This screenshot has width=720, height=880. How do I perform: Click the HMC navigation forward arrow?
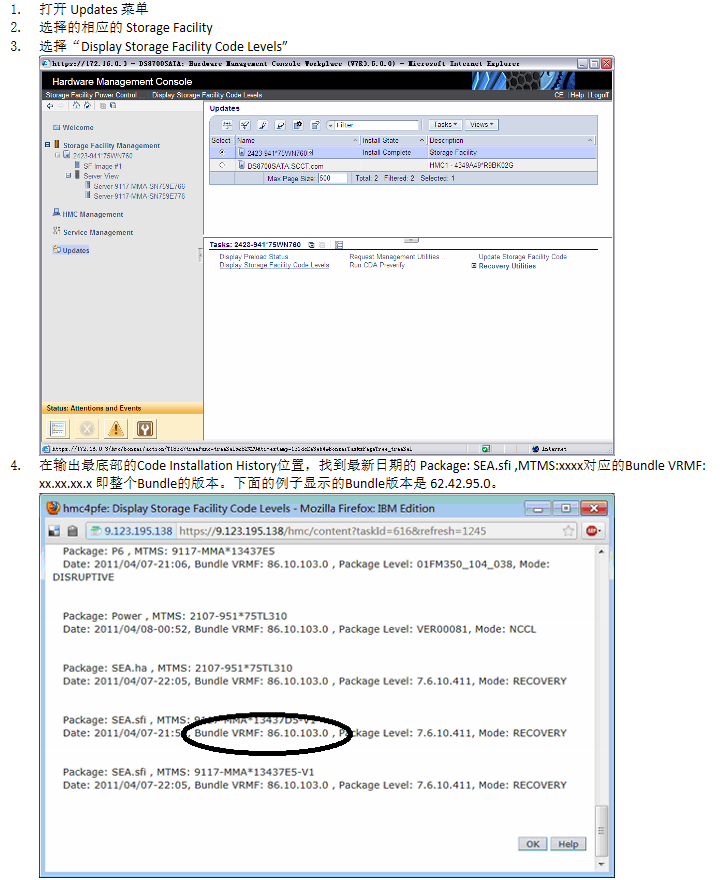point(60,106)
